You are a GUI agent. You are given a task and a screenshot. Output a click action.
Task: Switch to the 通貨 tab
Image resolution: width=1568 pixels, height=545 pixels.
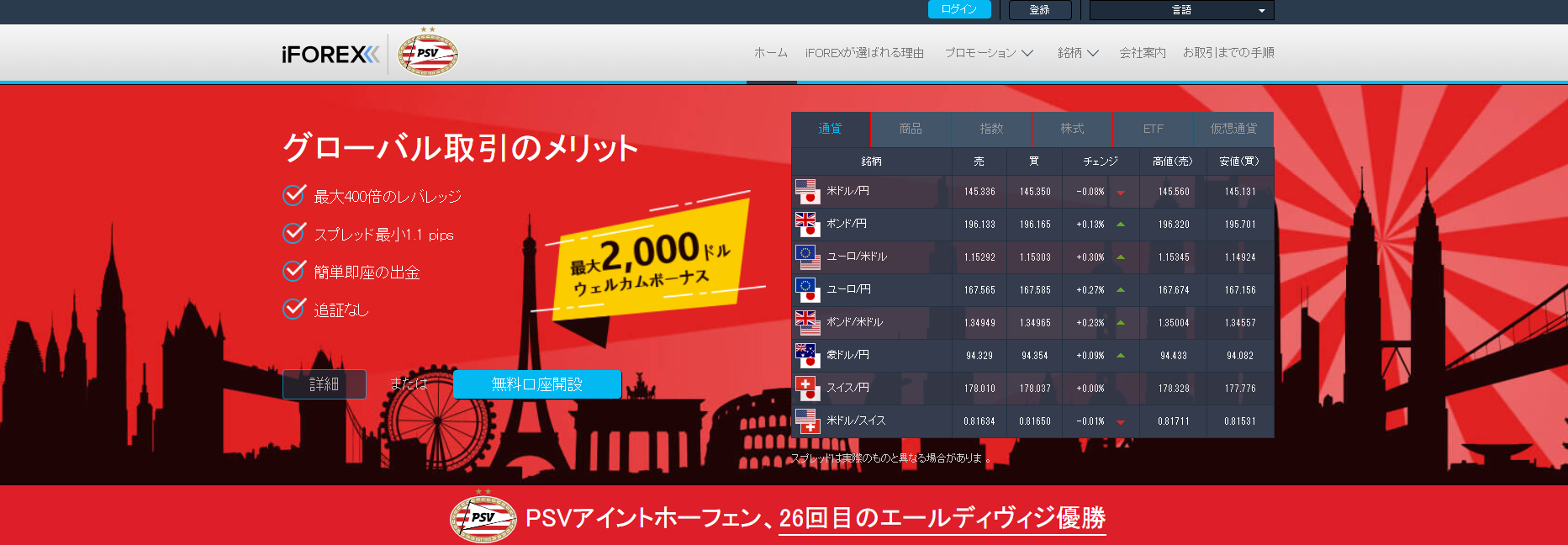831,129
